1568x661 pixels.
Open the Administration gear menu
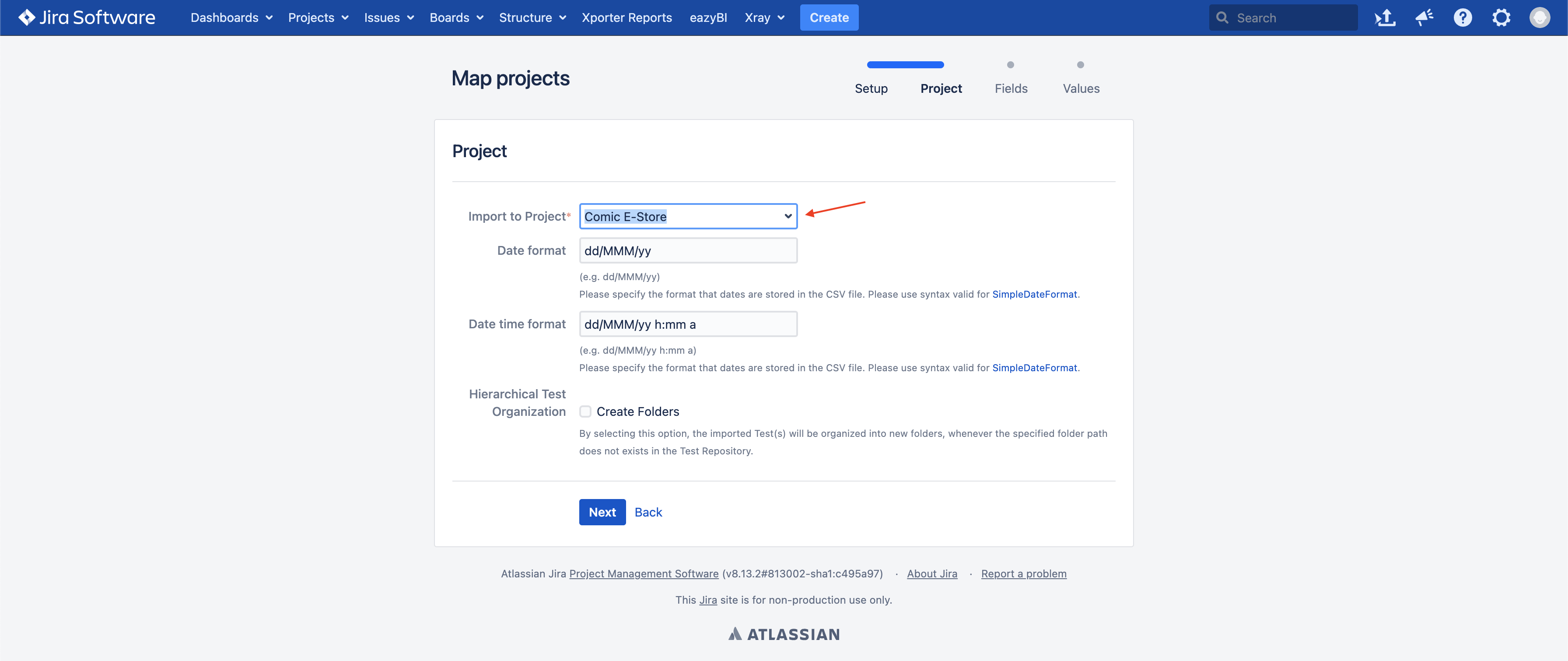tap(1501, 18)
